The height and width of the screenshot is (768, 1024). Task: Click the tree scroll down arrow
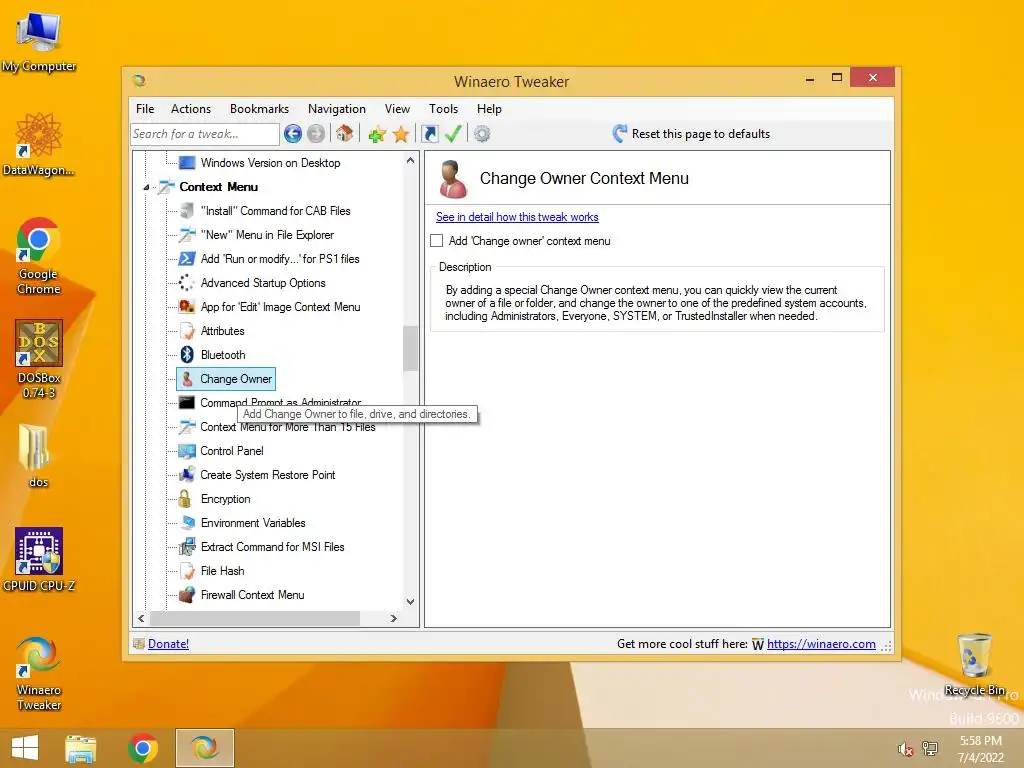click(x=410, y=601)
